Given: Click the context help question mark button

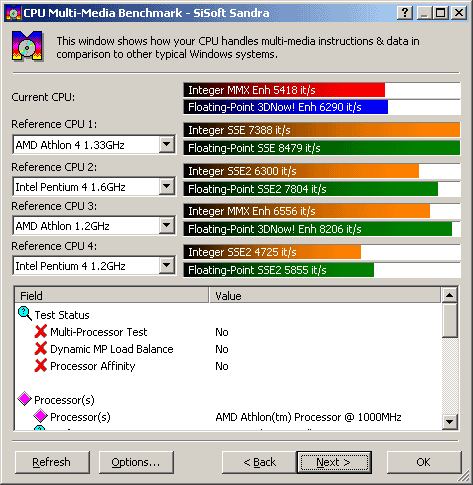Looking at the screenshot, I should [x=405, y=13].
